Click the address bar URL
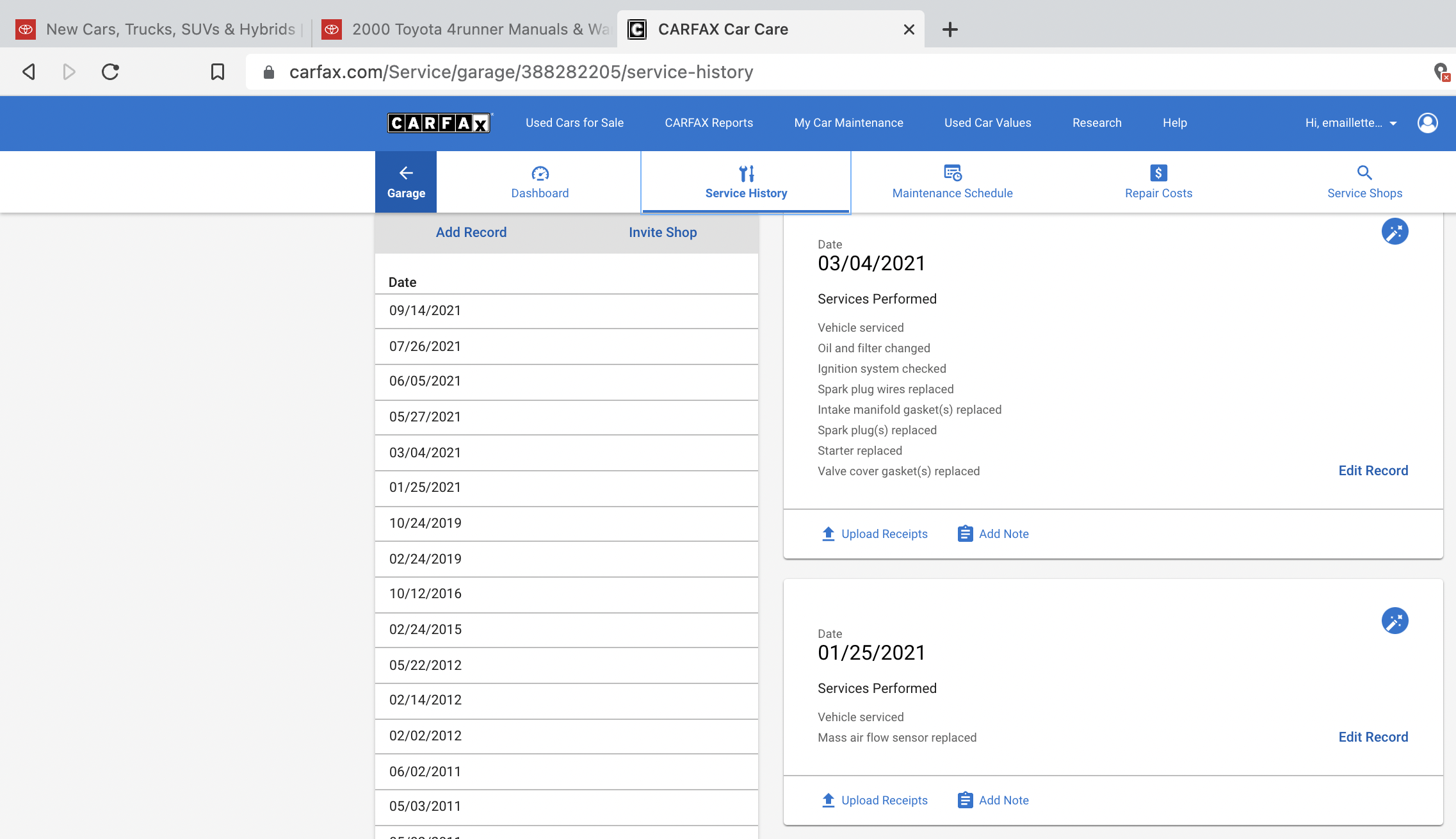The image size is (1456, 839). tap(521, 72)
